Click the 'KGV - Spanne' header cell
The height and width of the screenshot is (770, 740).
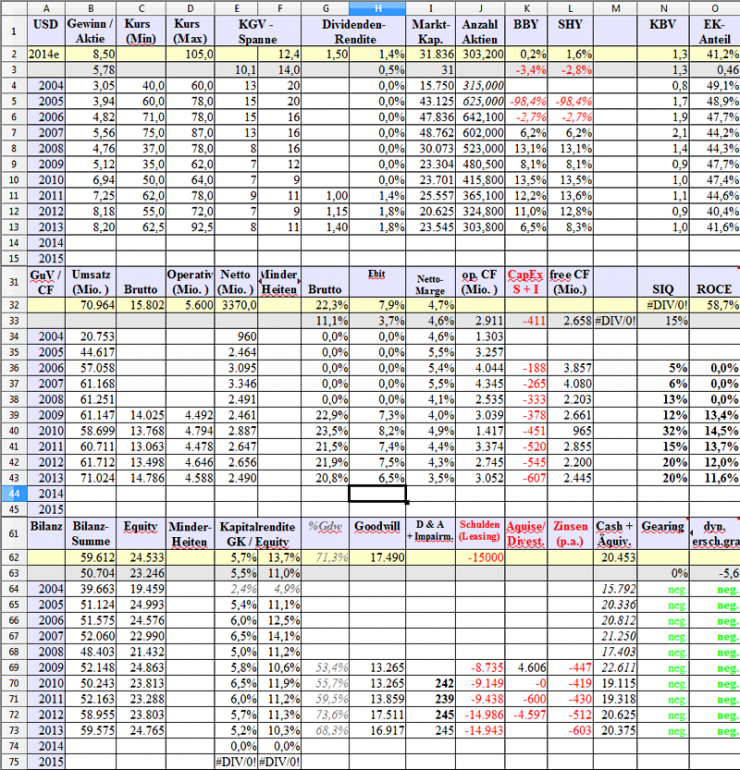tap(258, 31)
